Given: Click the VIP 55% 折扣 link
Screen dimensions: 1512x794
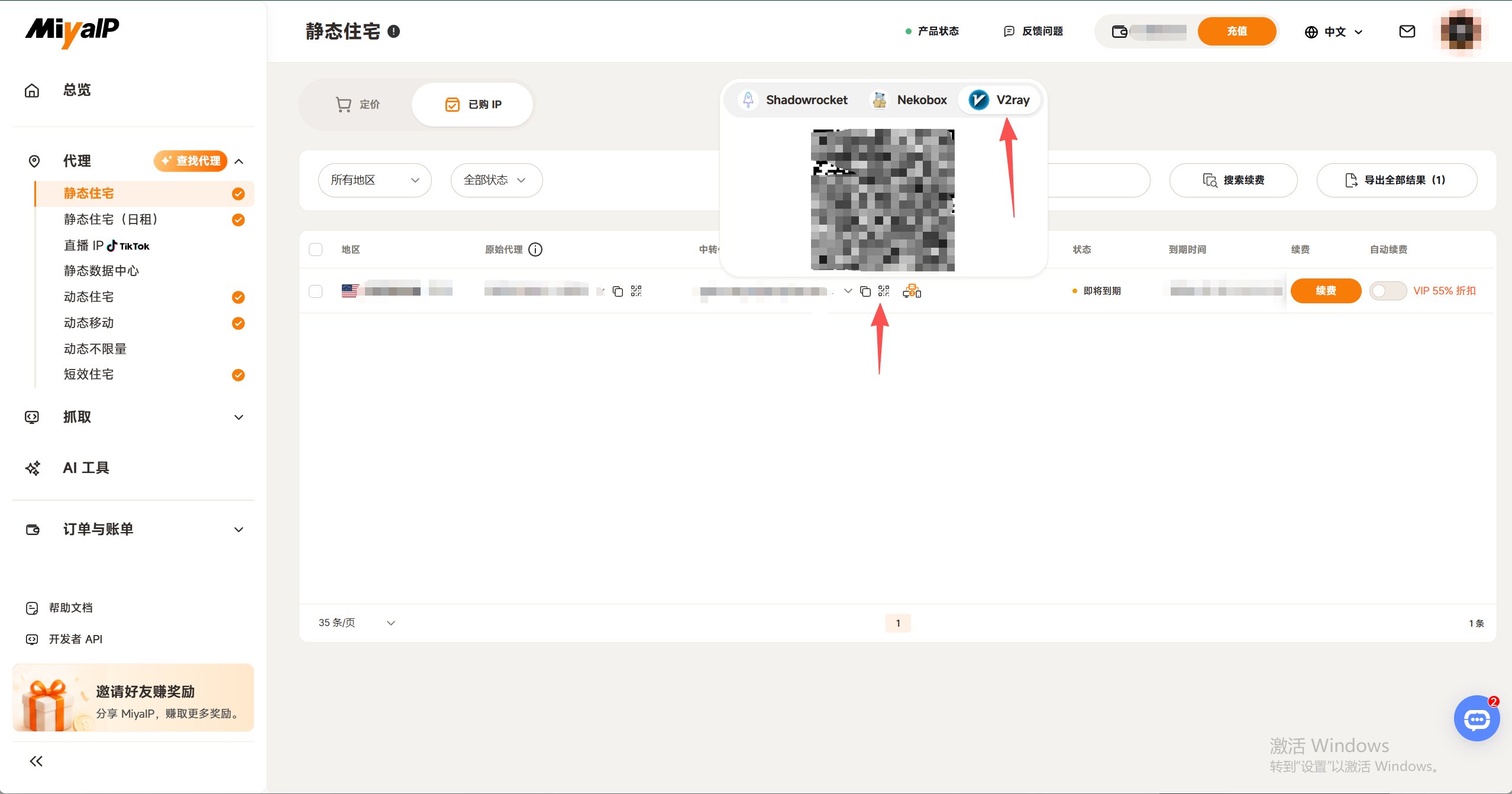Looking at the screenshot, I should pyautogui.click(x=1445, y=291).
